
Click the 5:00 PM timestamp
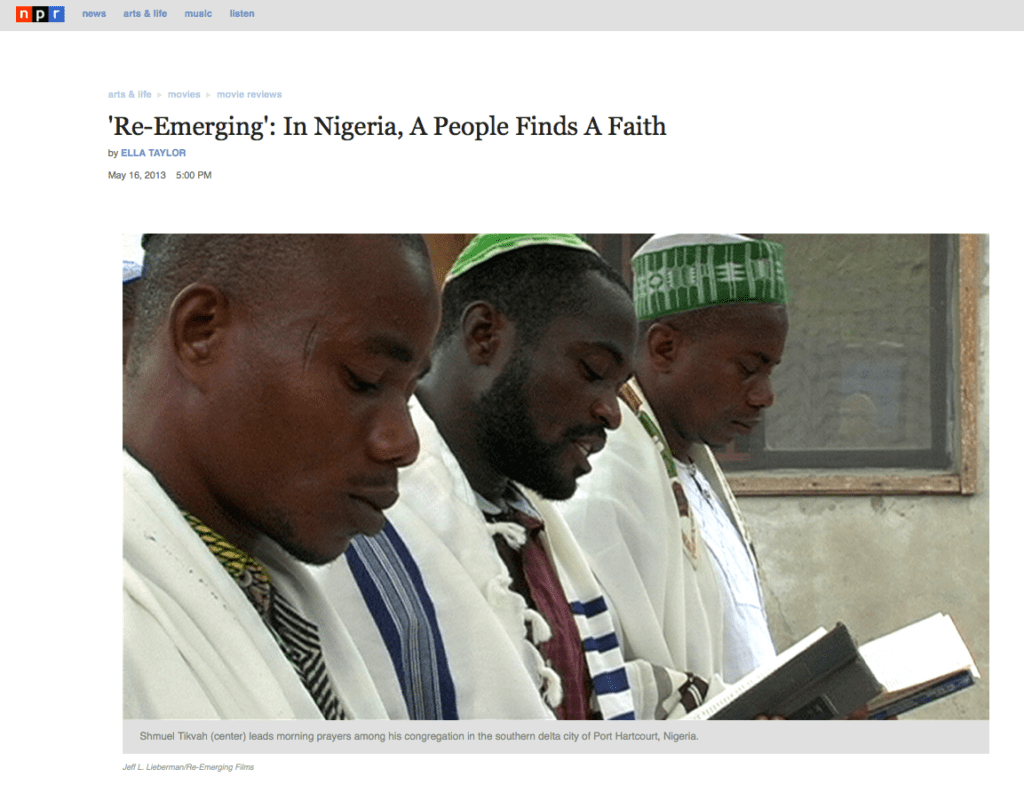coord(193,175)
